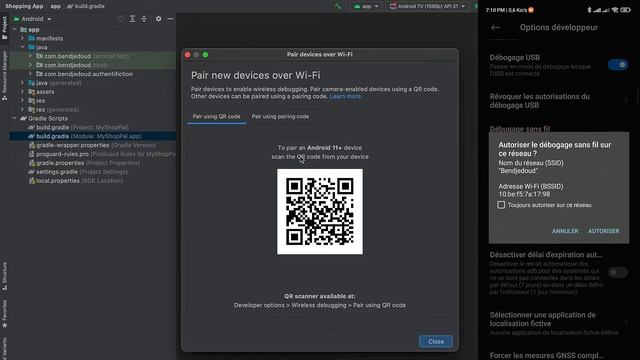Viewport: 640px width, 360px height.
Task: Open the app run configuration dropdown
Action: tap(366, 6)
